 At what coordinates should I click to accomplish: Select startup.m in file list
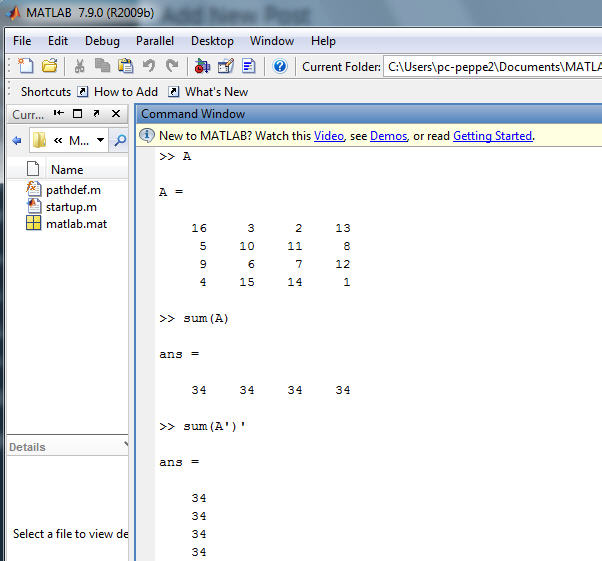pyautogui.click(x=71, y=207)
